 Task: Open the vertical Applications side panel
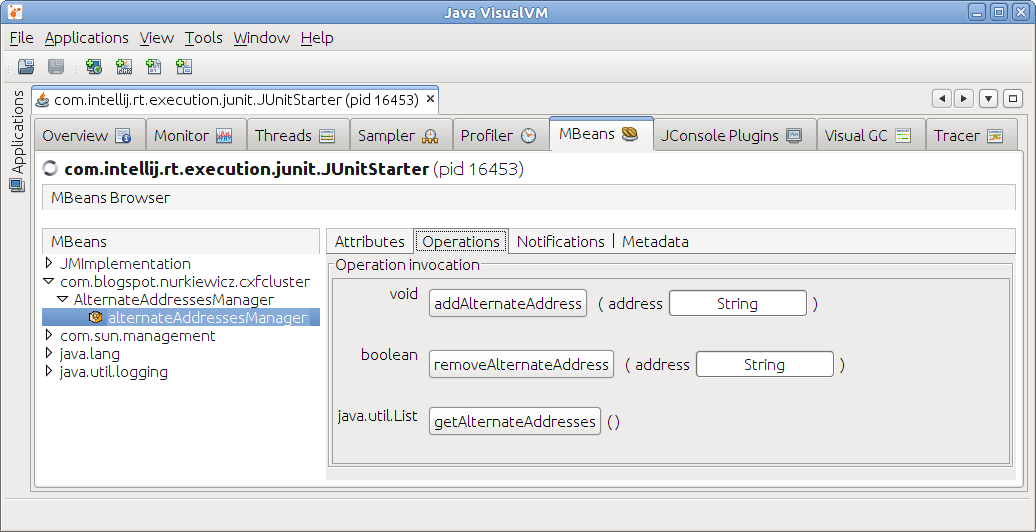[17, 140]
